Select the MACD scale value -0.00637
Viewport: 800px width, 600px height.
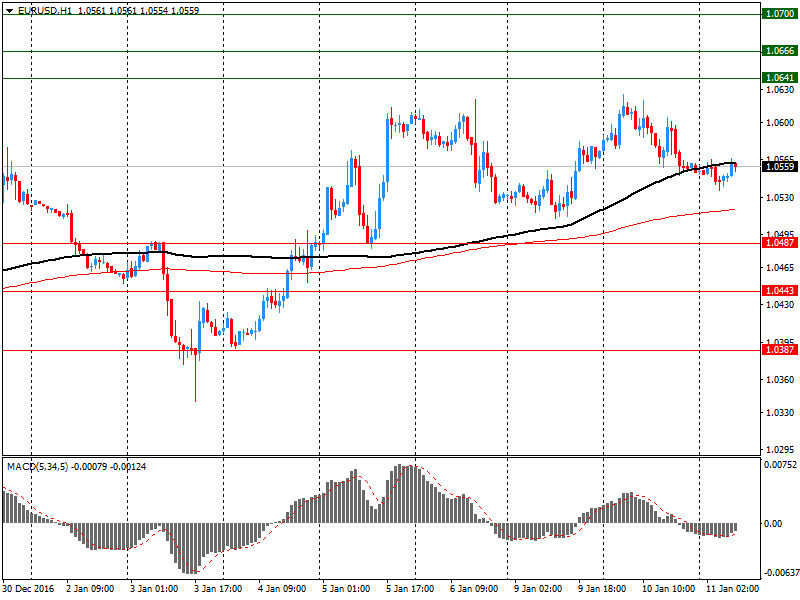tap(780, 573)
